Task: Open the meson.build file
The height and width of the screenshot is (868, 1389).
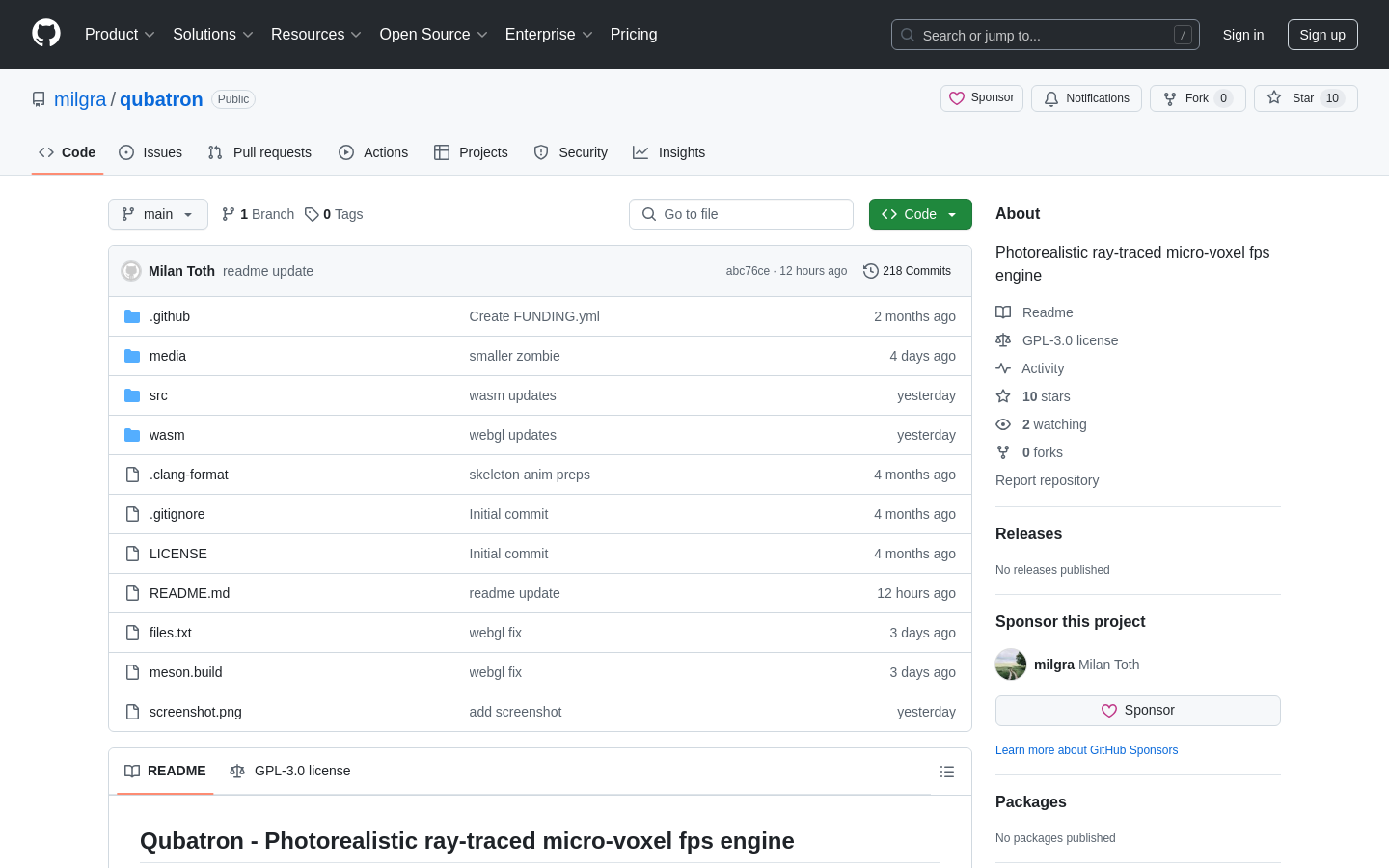Action: (x=185, y=672)
